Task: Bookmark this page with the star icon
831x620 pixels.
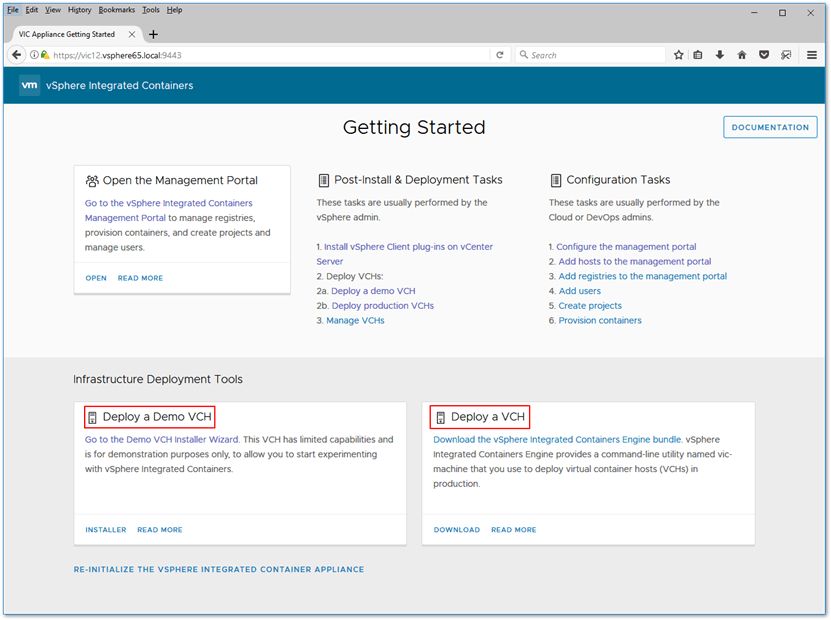Action: pos(678,55)
